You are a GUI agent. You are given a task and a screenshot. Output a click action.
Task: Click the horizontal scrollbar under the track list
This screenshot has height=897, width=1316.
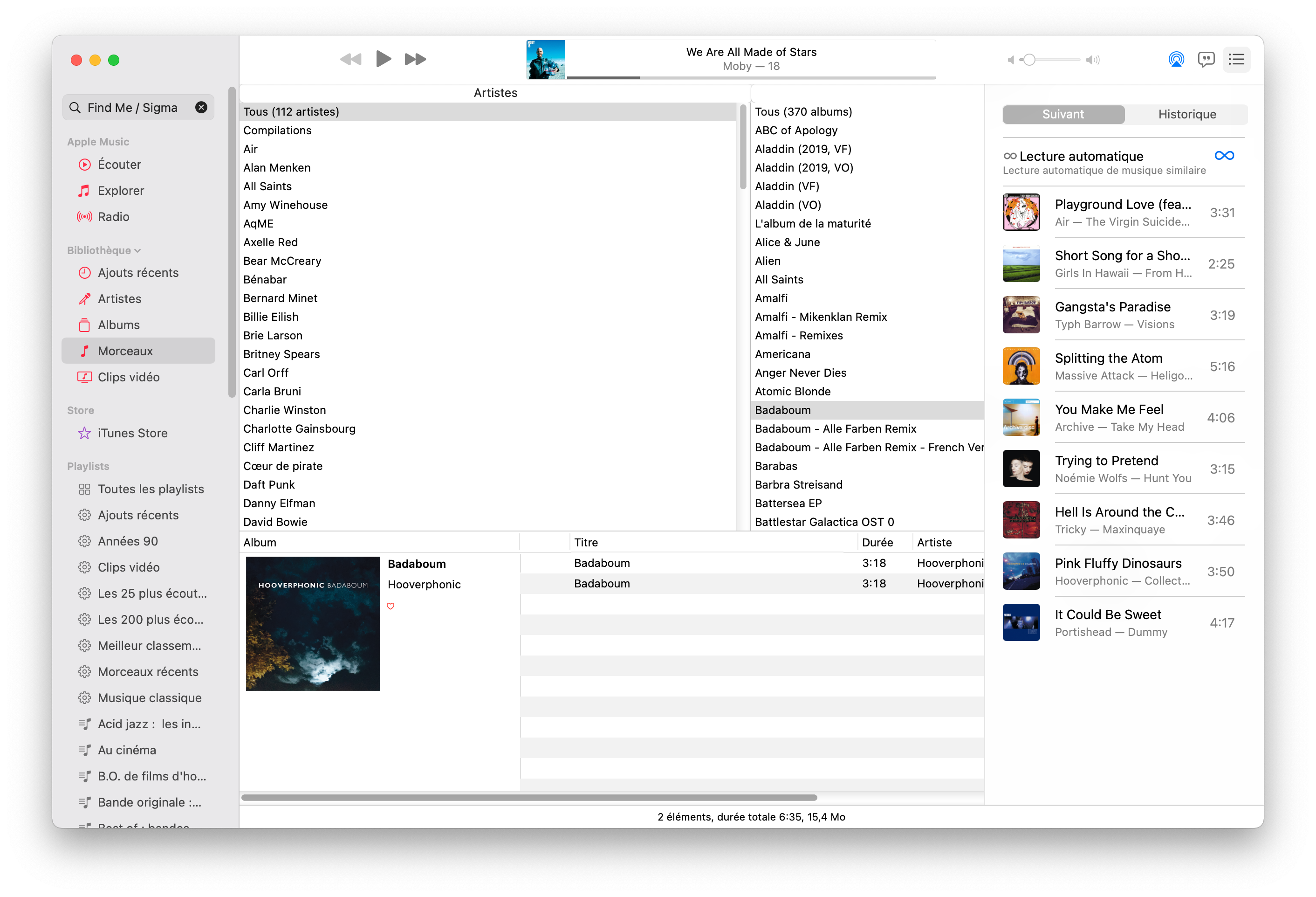[529, 797]
